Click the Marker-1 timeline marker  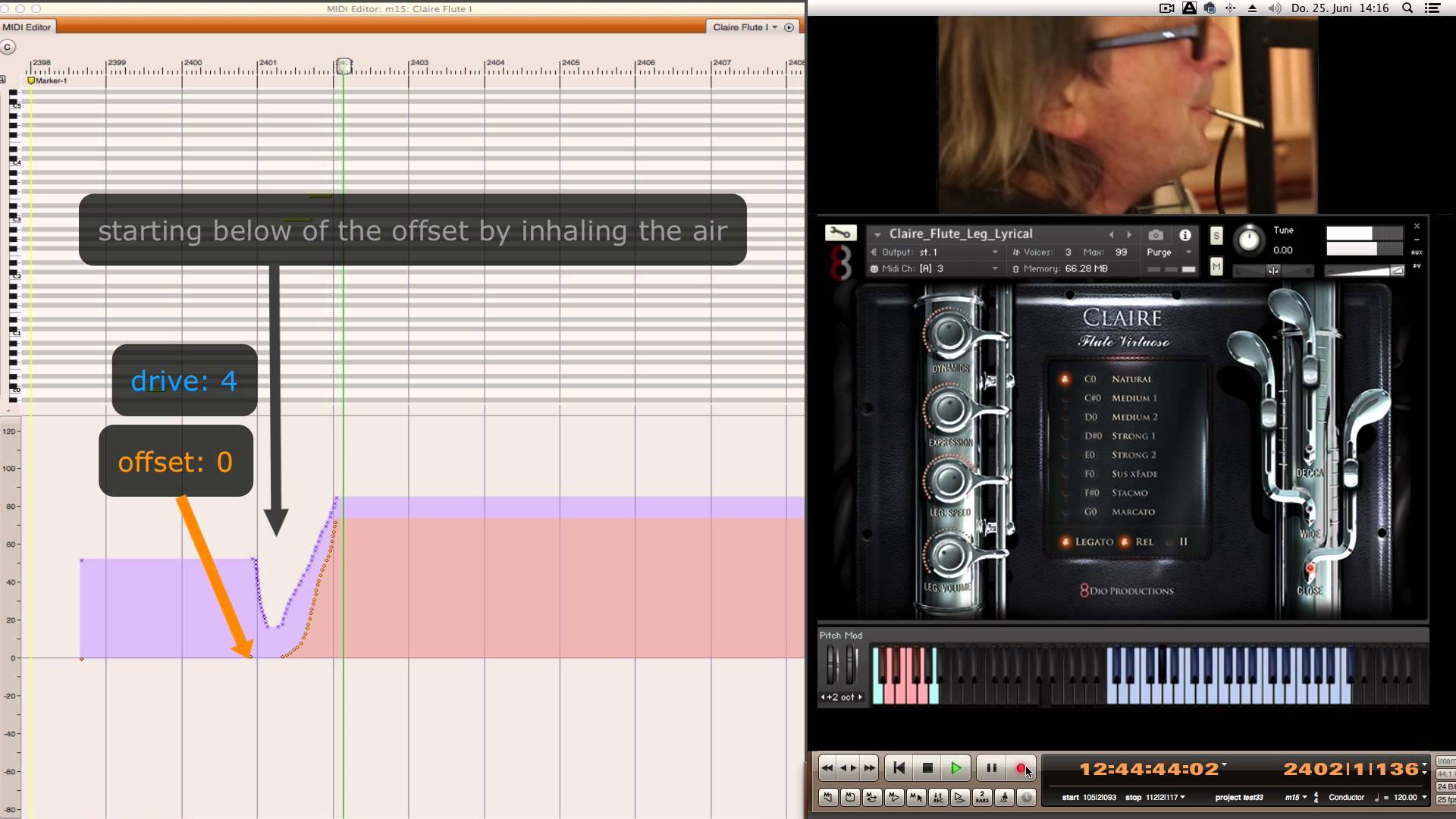click(46, 80)
